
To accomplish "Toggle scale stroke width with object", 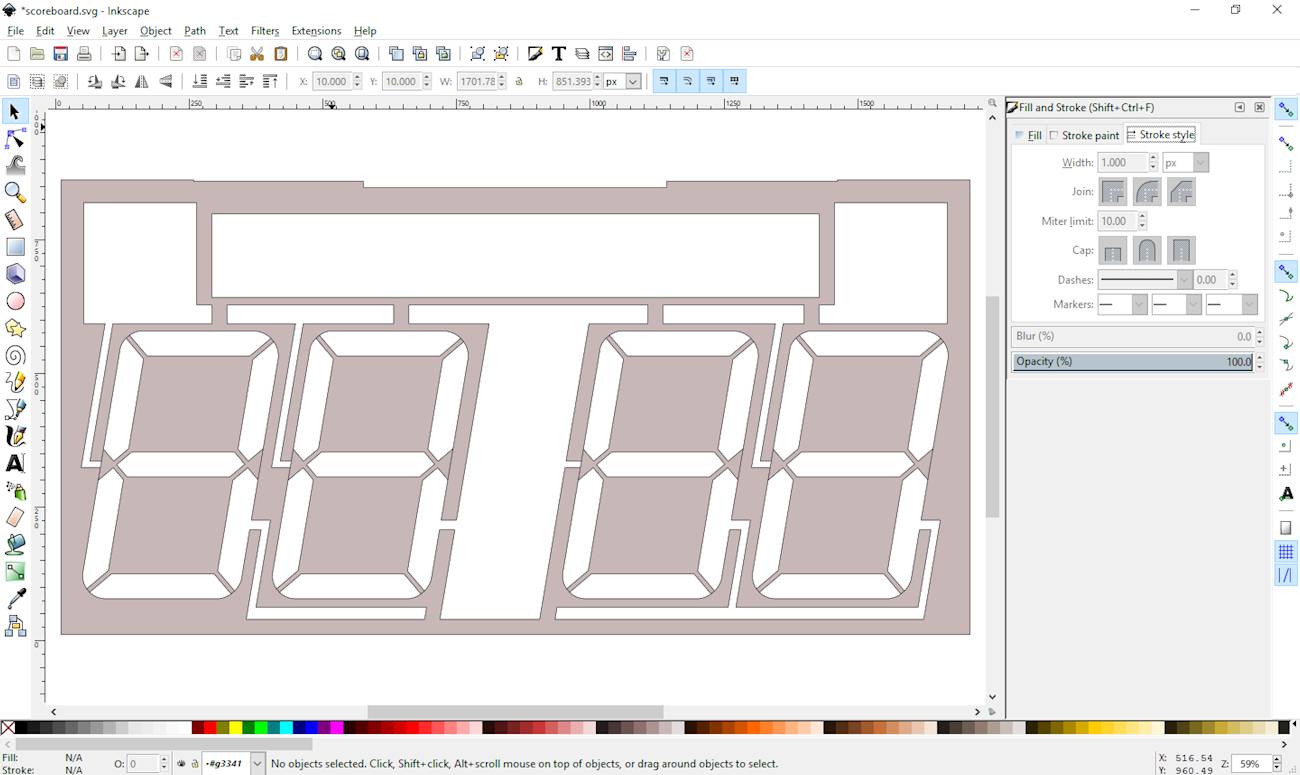I will coord(664,81).
